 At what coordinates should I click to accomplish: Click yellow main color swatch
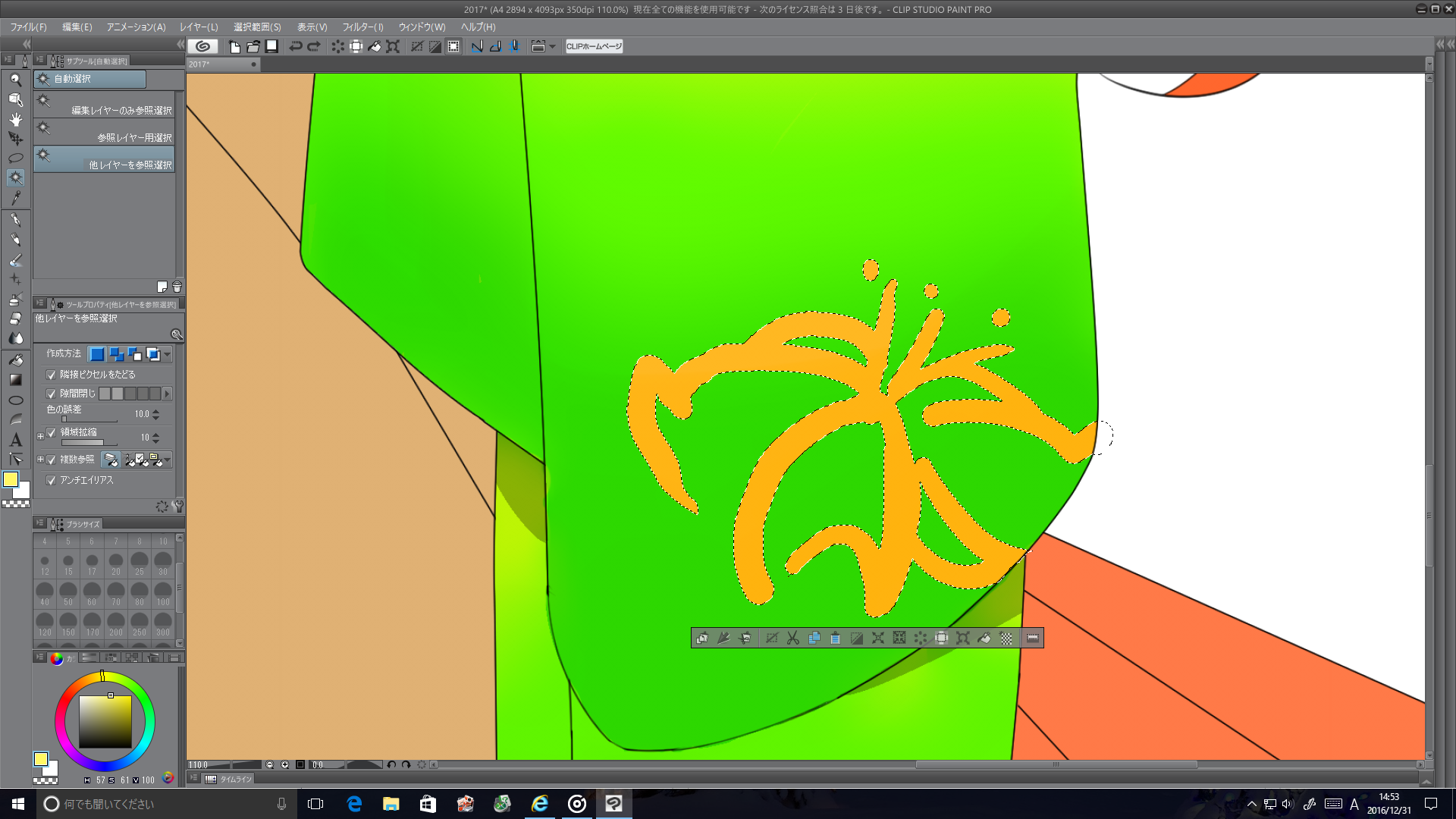click(x=11, y=479)
